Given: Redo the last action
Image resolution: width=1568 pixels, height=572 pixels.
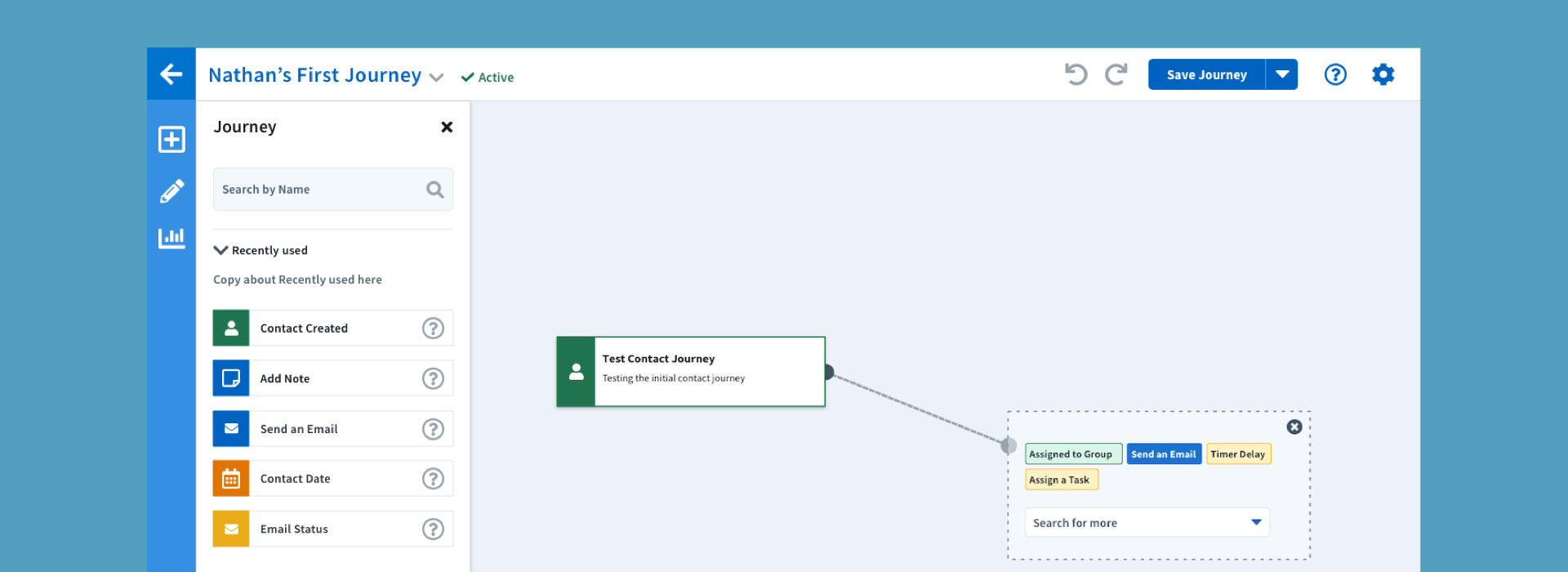Looking at the screenshot, I should 1116,74.
